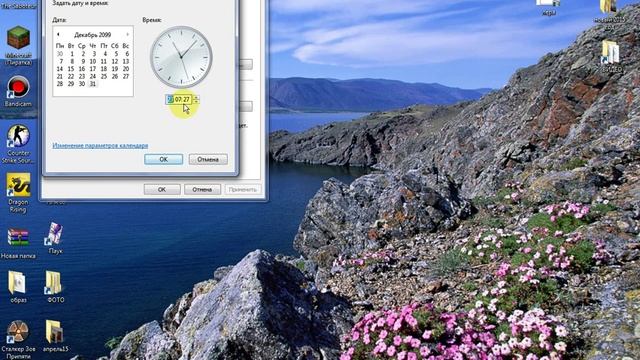
Task: Choose day 7 in the calendar
Action: (x=61, y=61)
